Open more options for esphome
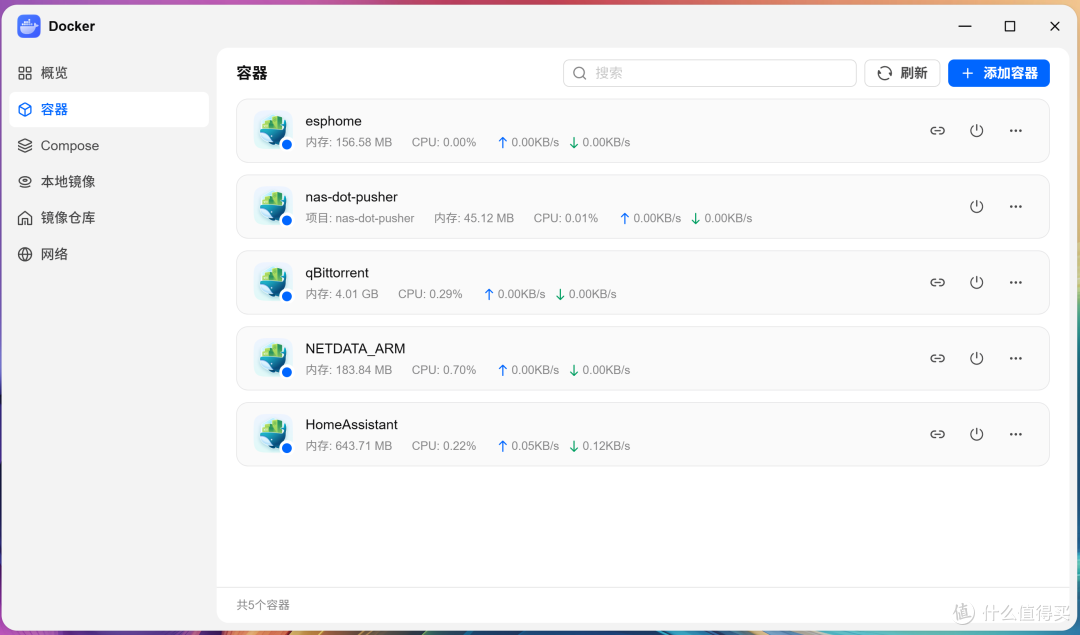1080x635 pixels. (1016, 131)
